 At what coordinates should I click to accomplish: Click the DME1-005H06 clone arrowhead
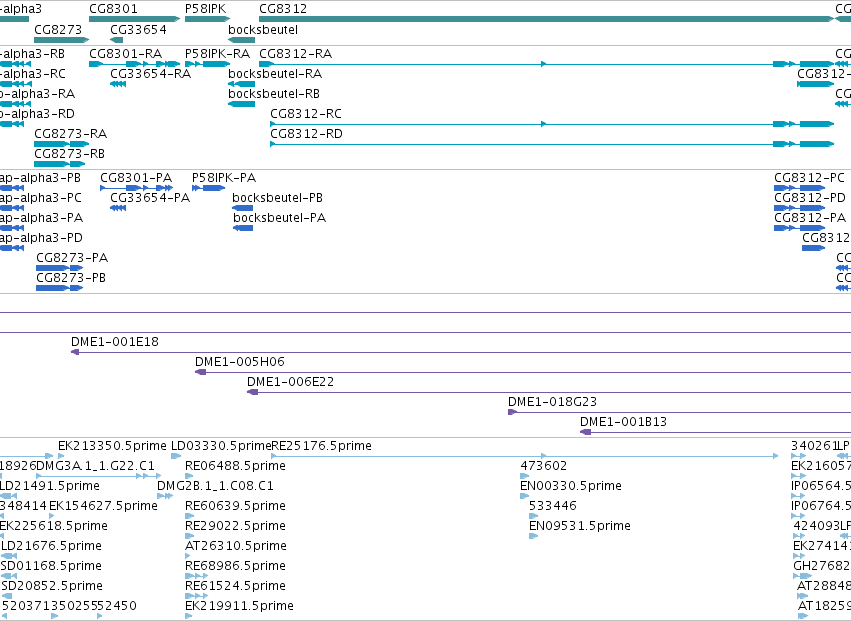pos(200,372)
